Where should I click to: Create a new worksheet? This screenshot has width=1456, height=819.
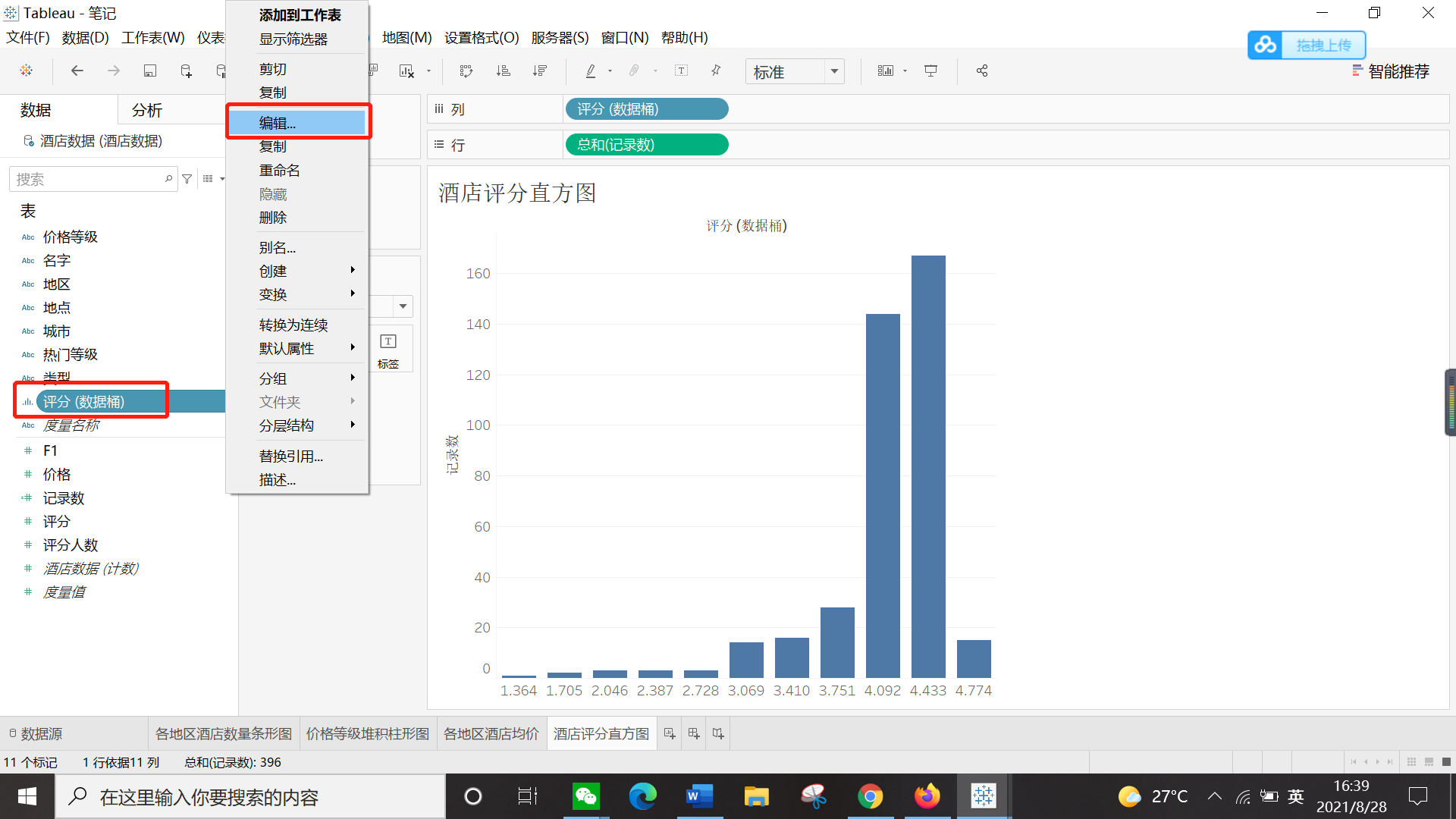coord(668,733)
